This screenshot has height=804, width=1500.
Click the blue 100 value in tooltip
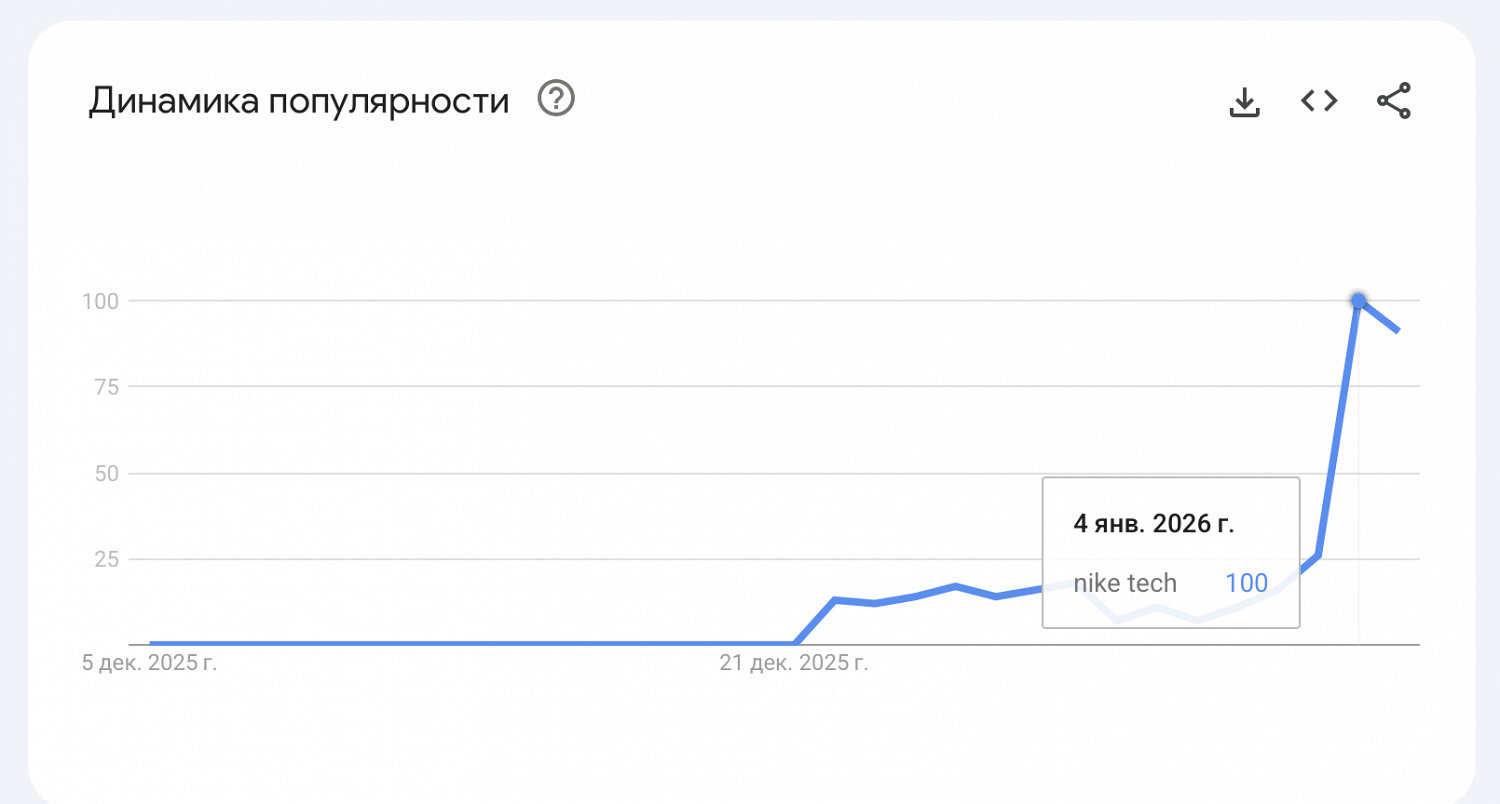coord(1246,583)
